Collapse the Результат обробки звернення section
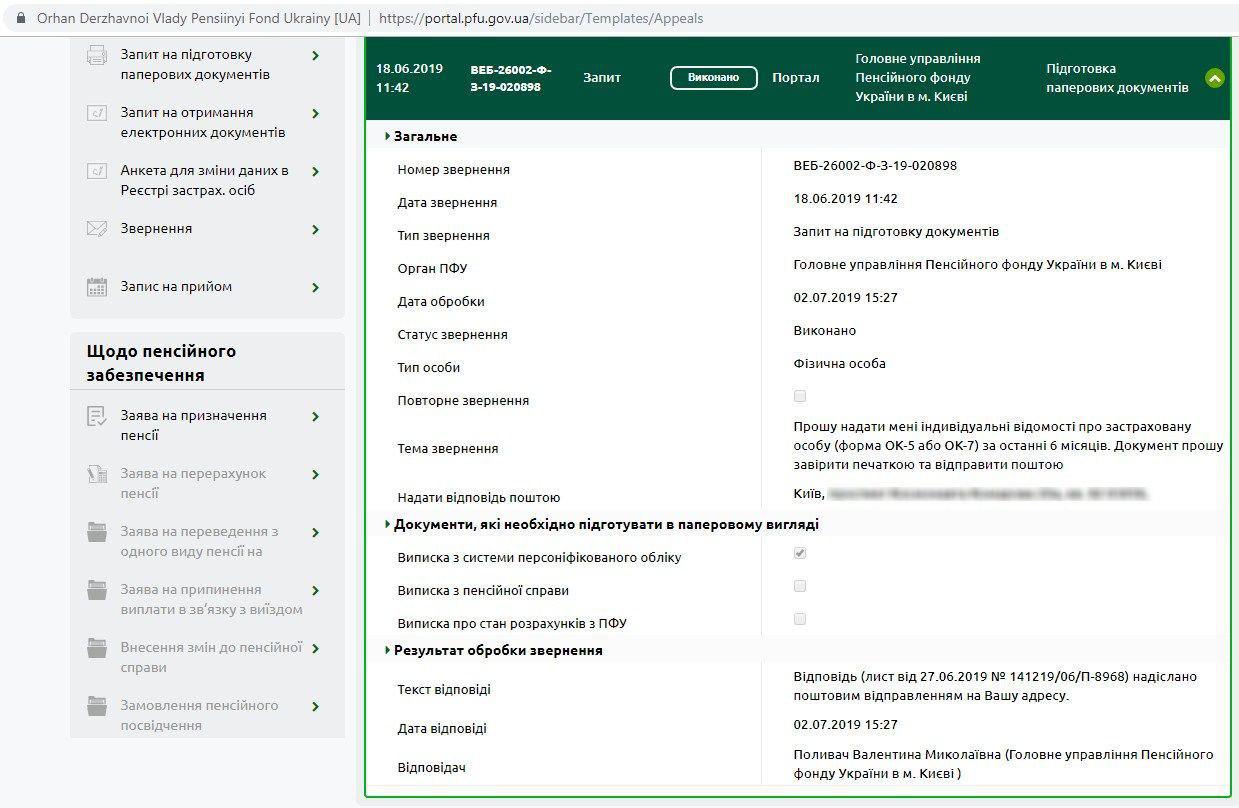The height and width of the screenshot is (808, 1239). tap(387, 650)
